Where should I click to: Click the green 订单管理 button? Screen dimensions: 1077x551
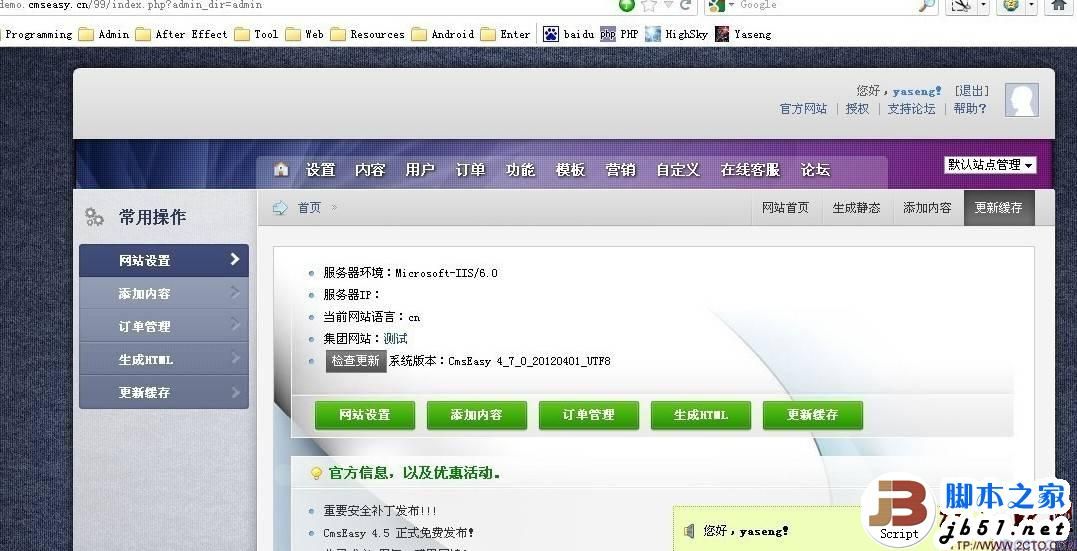click(x=589, y=415)
